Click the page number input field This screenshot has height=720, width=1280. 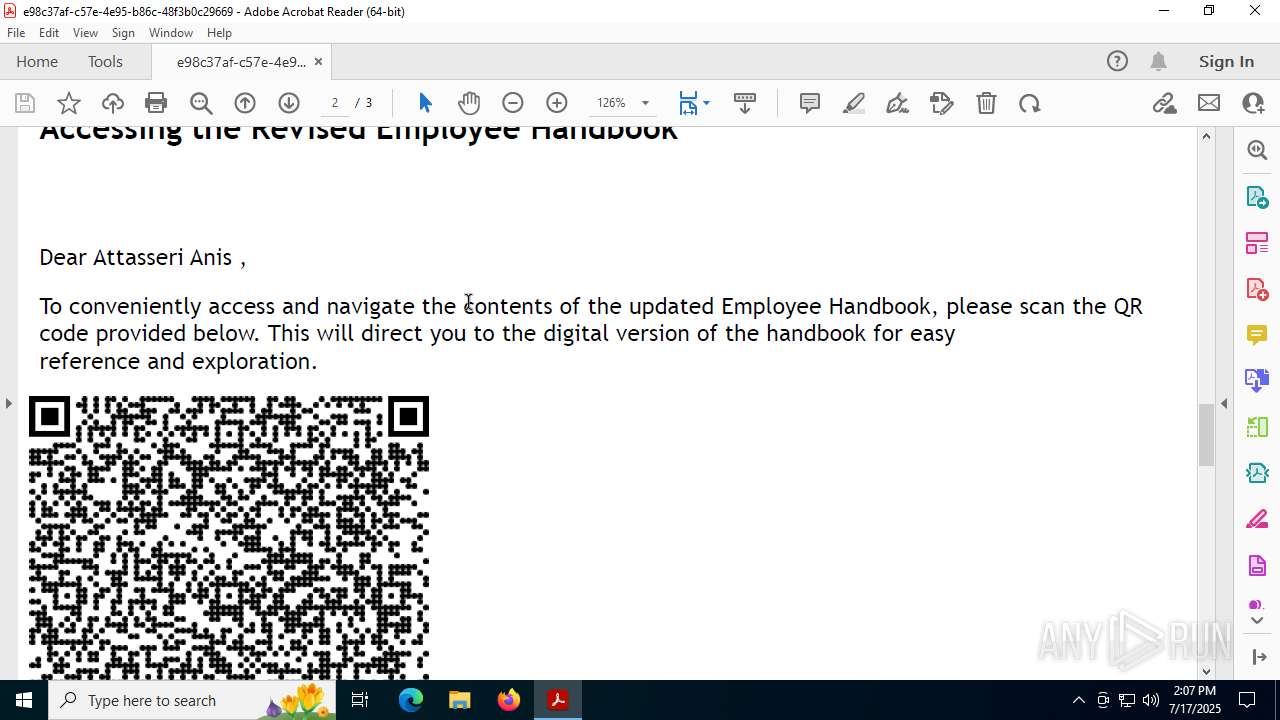pyautogui.click(x=335, y=103)
